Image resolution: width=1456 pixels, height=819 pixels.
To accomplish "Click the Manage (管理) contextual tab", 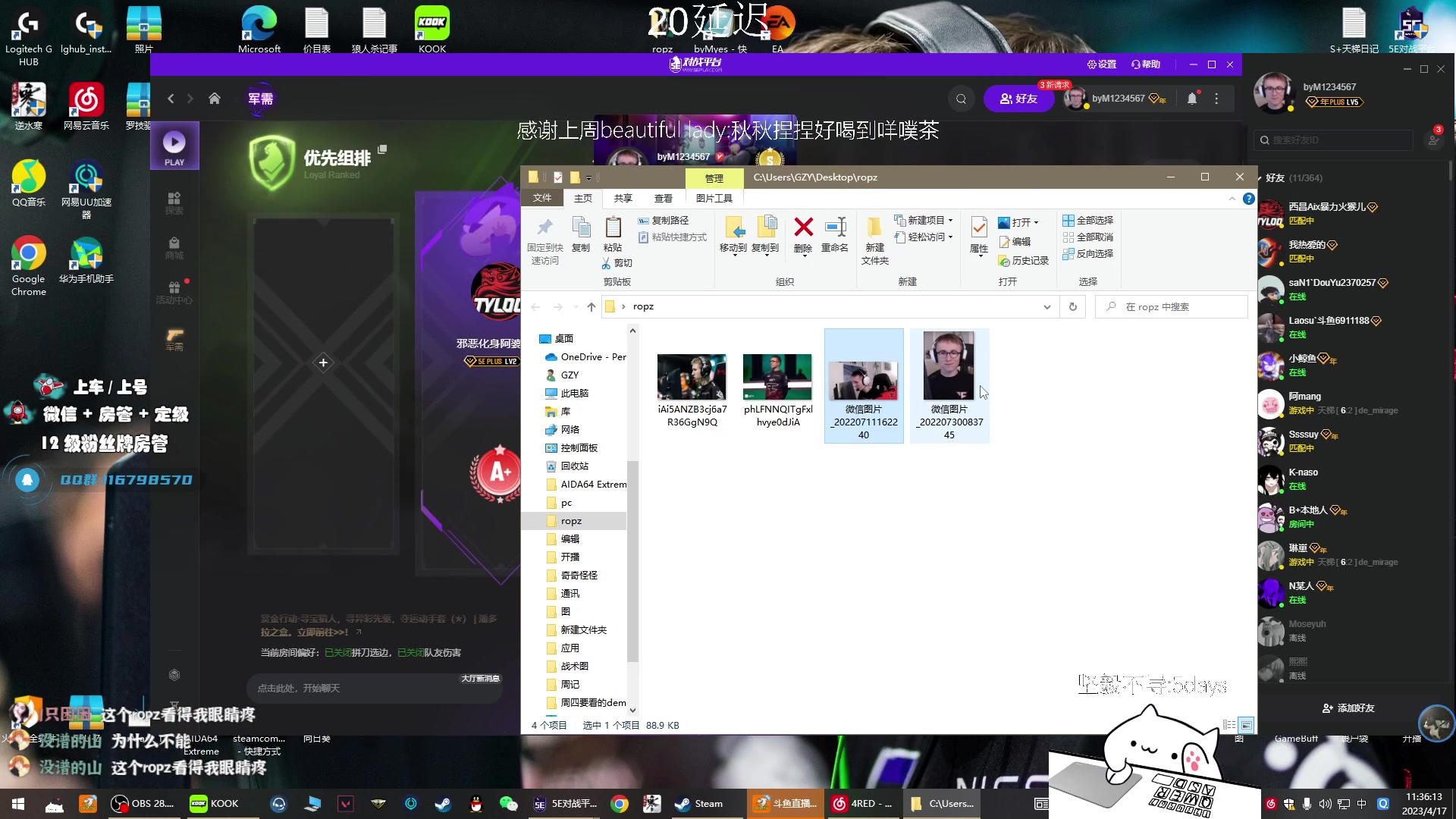I will (x=714, y=178).
